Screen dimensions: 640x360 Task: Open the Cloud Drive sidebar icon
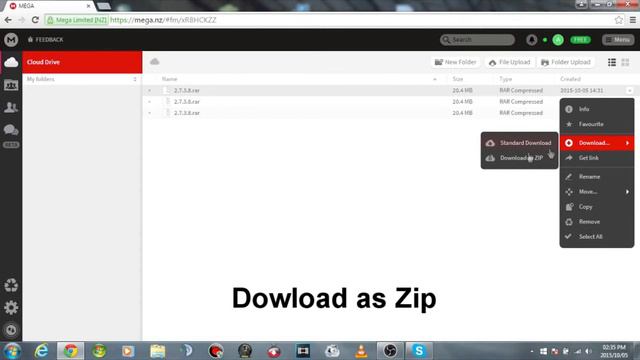point(11,62)
